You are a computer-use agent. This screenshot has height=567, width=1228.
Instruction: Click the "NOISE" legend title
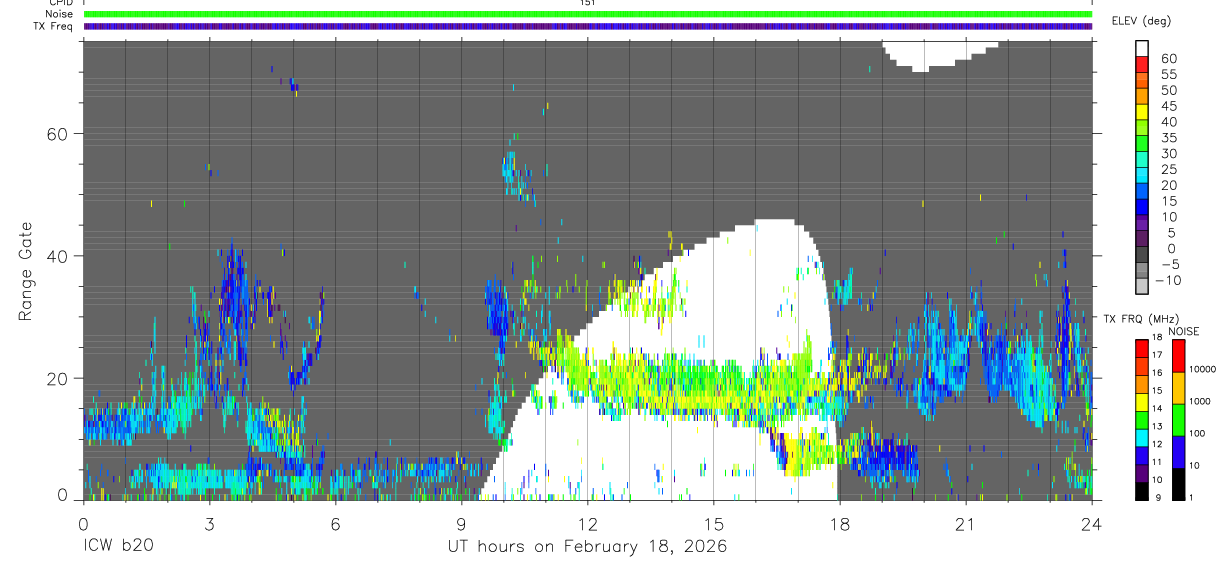[x=1184, y=331]
